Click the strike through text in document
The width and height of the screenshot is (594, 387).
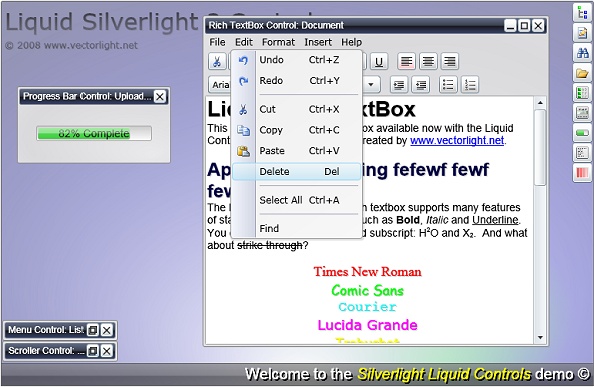pyautogui.click(x=270, y=246)
